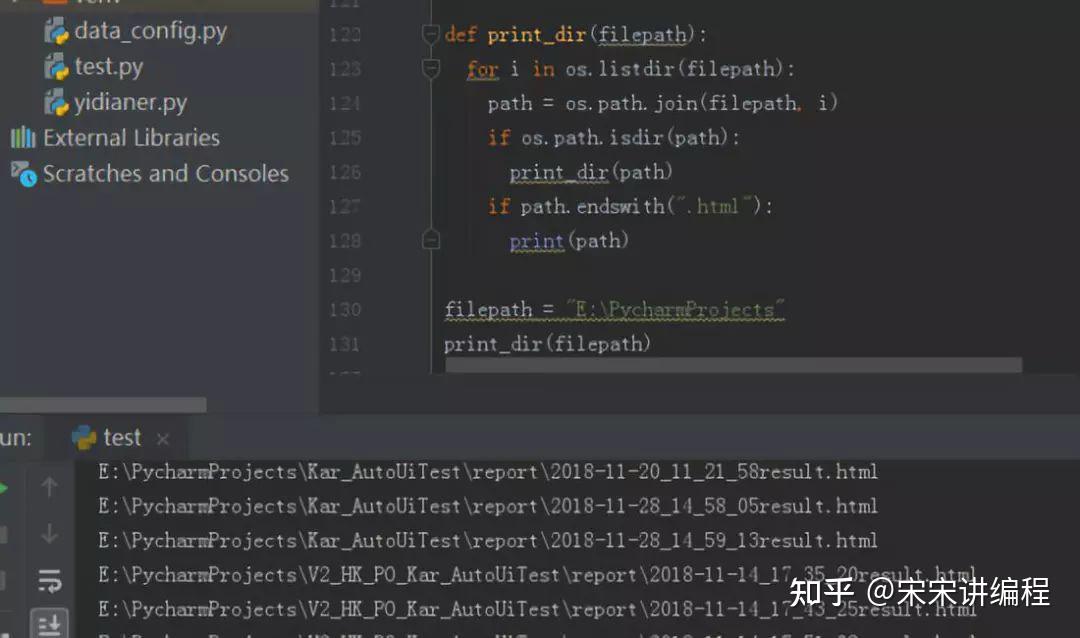The height and width of the screenshot is (638, 1080).
Task: Click the Up the stack trace arrow
Action: tap(49, 486)
